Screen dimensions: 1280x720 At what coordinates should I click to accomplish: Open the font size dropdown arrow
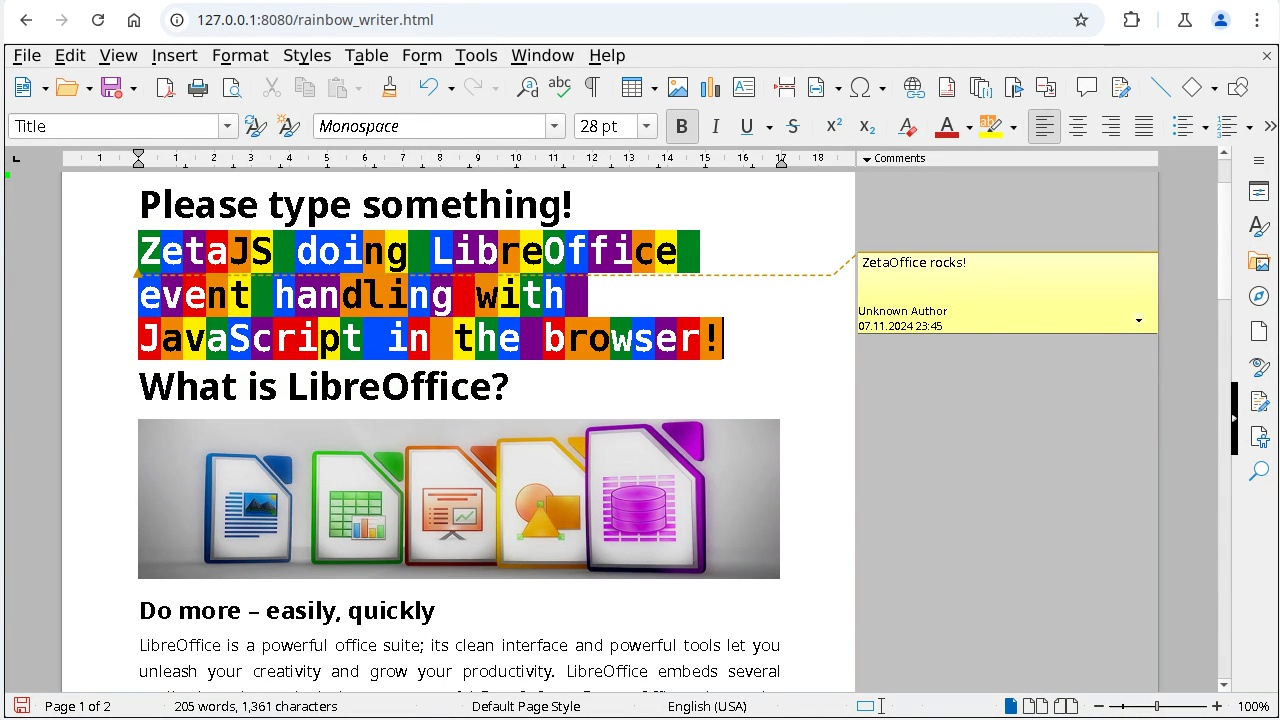646,126
